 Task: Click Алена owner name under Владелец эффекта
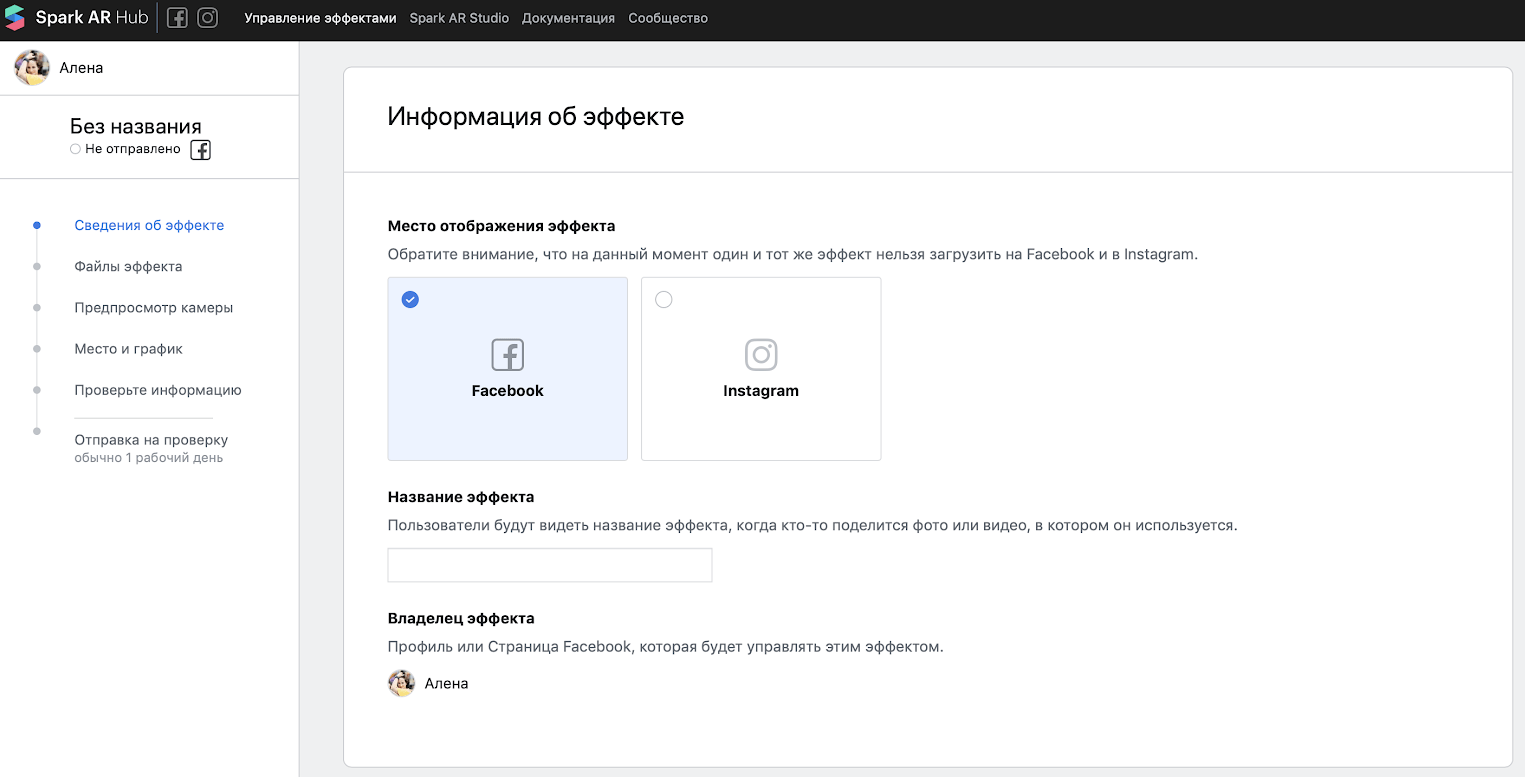(446, 684)
